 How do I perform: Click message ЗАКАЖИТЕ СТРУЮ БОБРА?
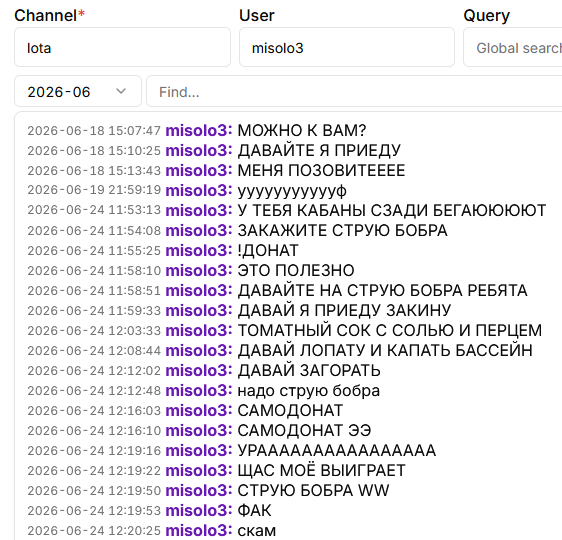[342, 230]
